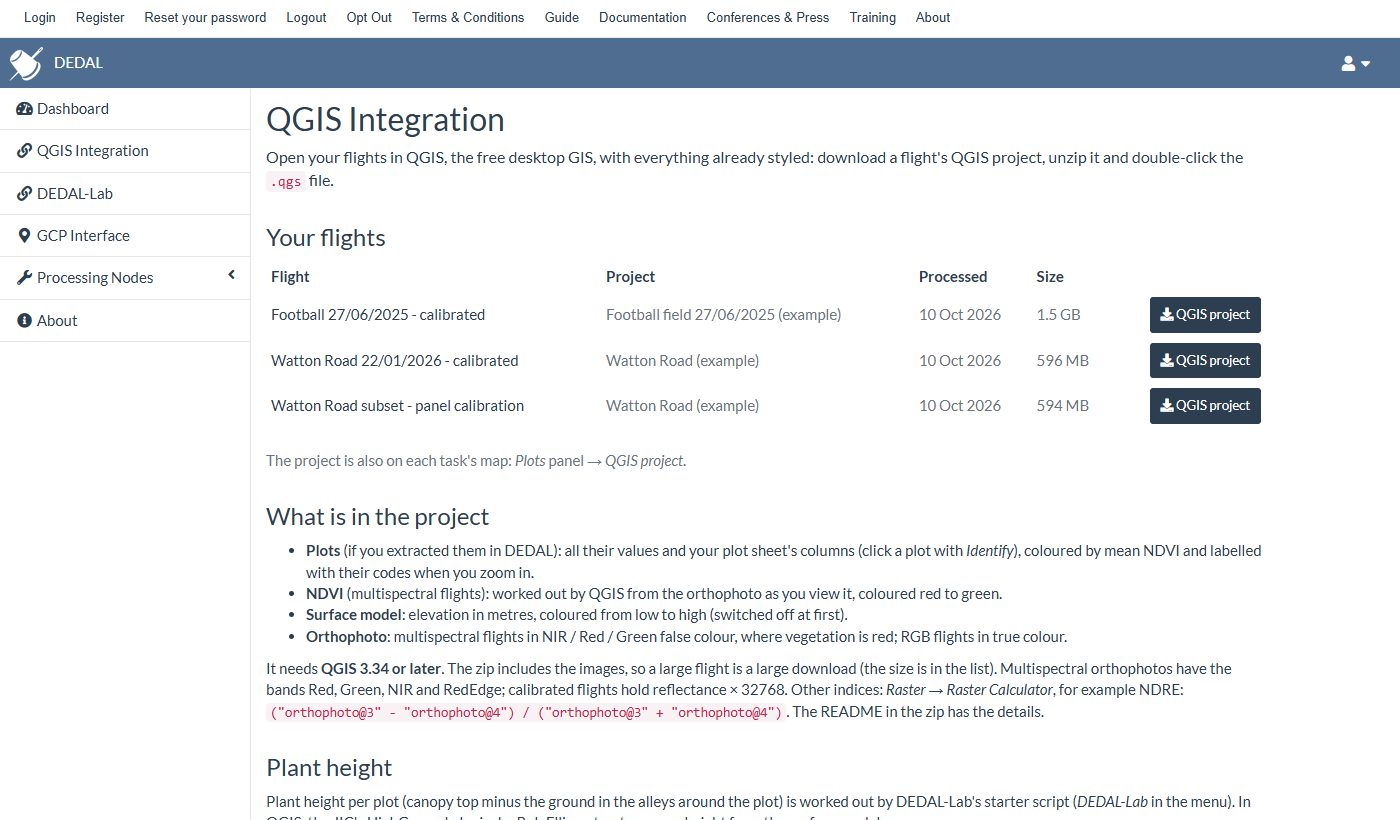Click the About info icon in sidebar
This screenshot has height=820, width=1400.
25,321
